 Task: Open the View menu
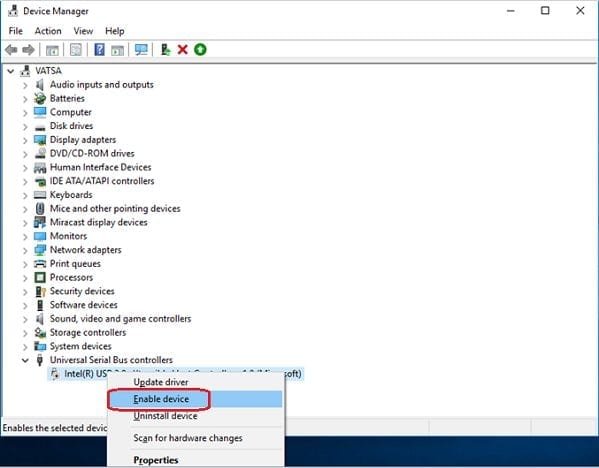coord(83,31)
